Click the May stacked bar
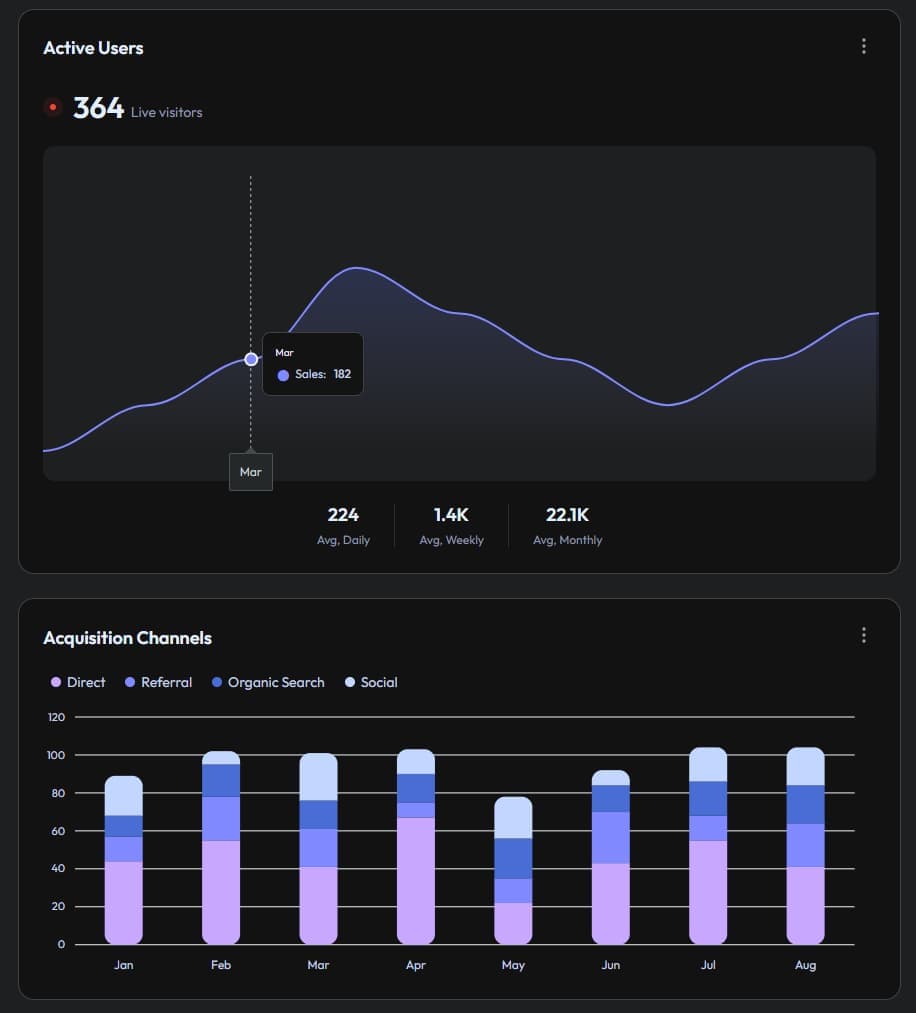Viewport: 916px width, 1013px height. click(x=513, y=870)
